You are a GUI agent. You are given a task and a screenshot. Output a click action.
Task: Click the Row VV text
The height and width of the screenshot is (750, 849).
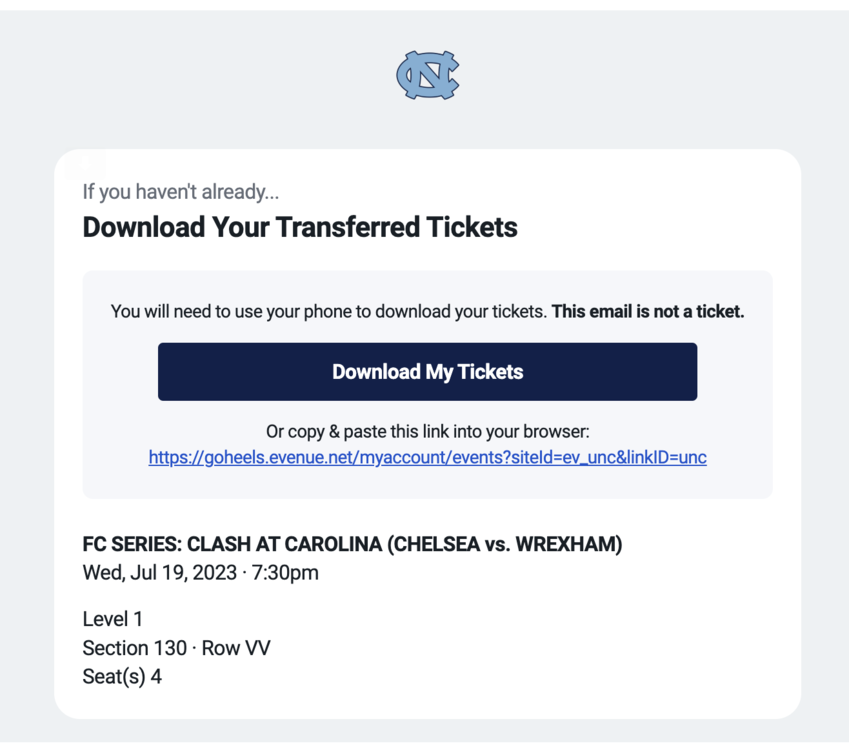coord(236,648)
